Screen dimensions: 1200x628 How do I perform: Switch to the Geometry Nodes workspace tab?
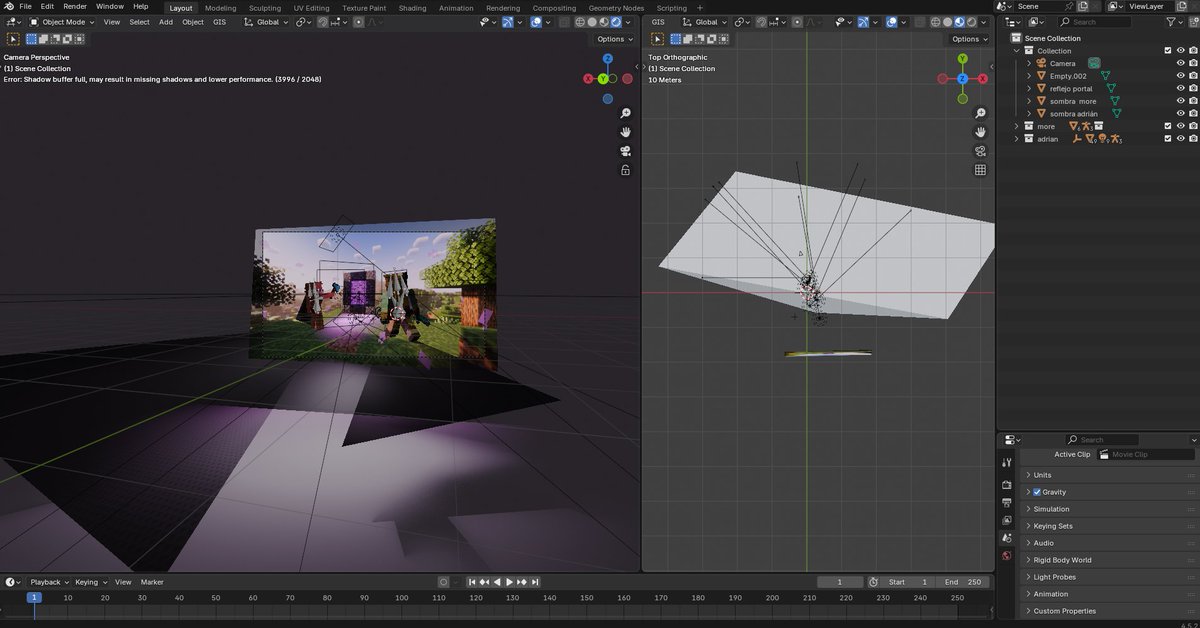616,8
